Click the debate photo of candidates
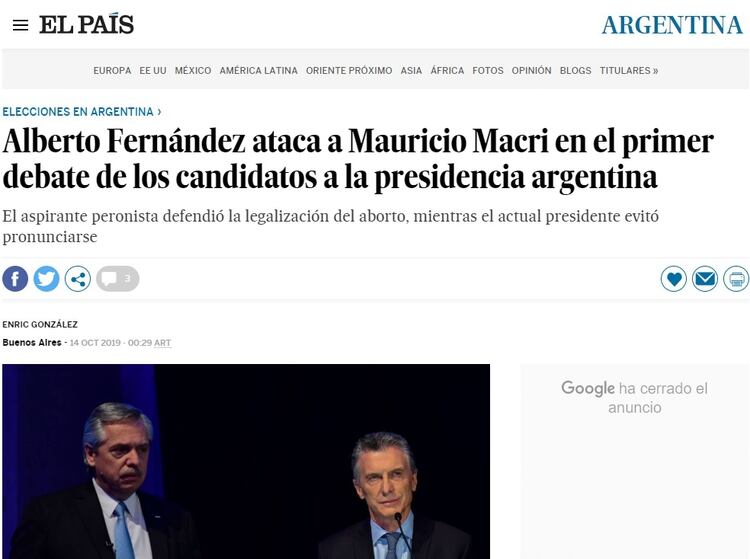 point(246,460)
